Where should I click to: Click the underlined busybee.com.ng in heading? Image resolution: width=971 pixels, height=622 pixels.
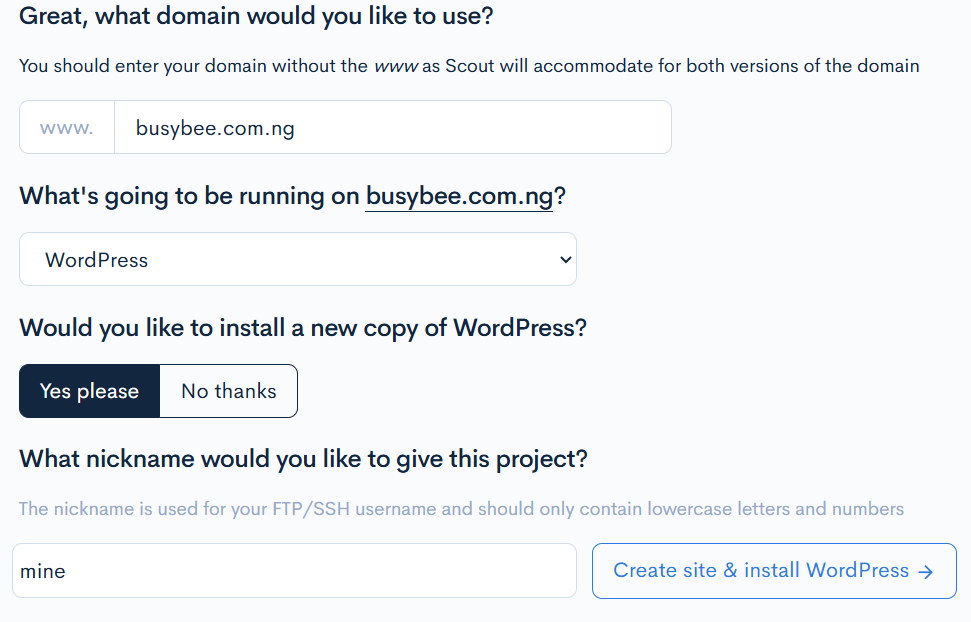pos(459,196)
